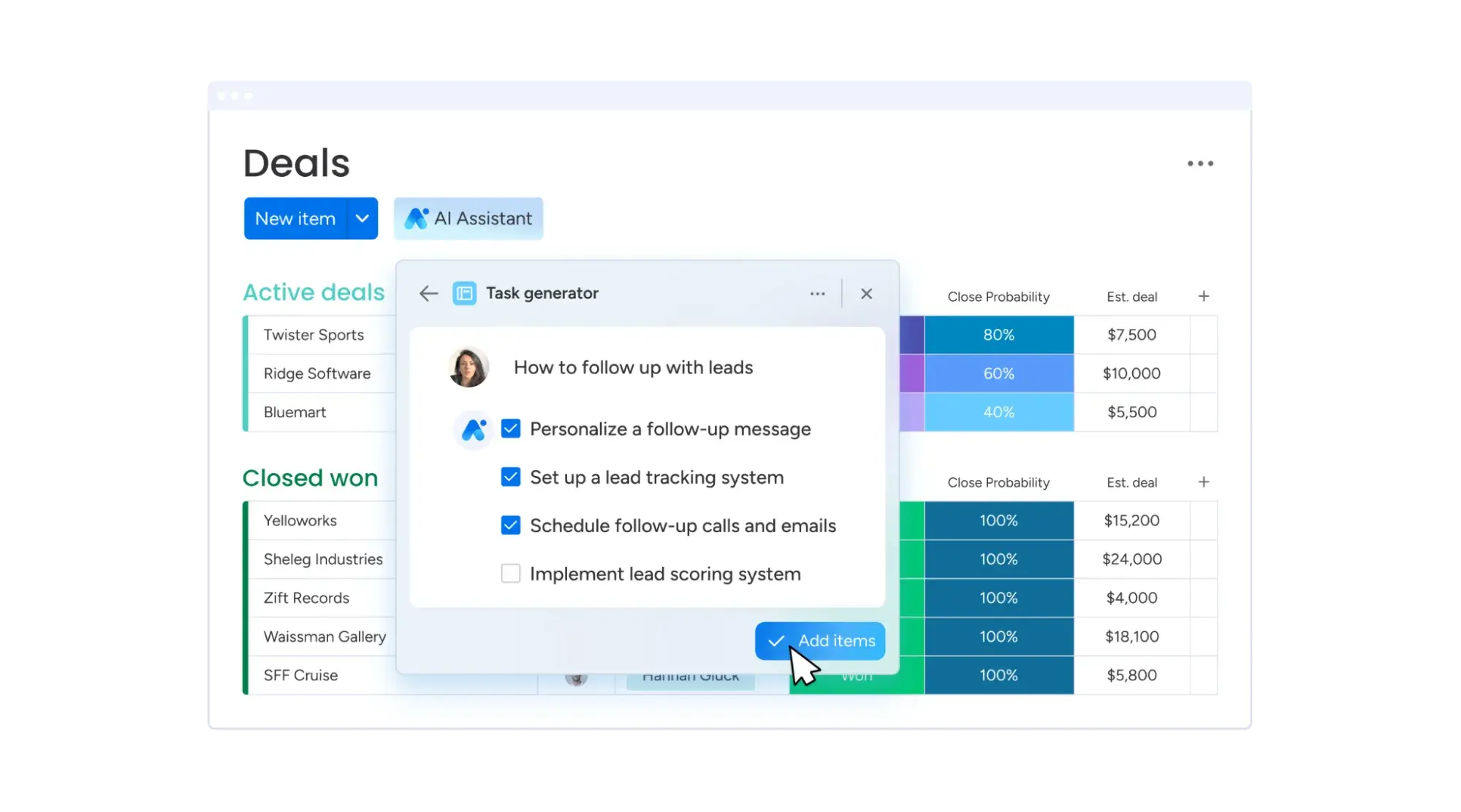Toggle the Implement lead scoring system checkbox
The image size is (1461, 812).
click(x=511, y=573)
